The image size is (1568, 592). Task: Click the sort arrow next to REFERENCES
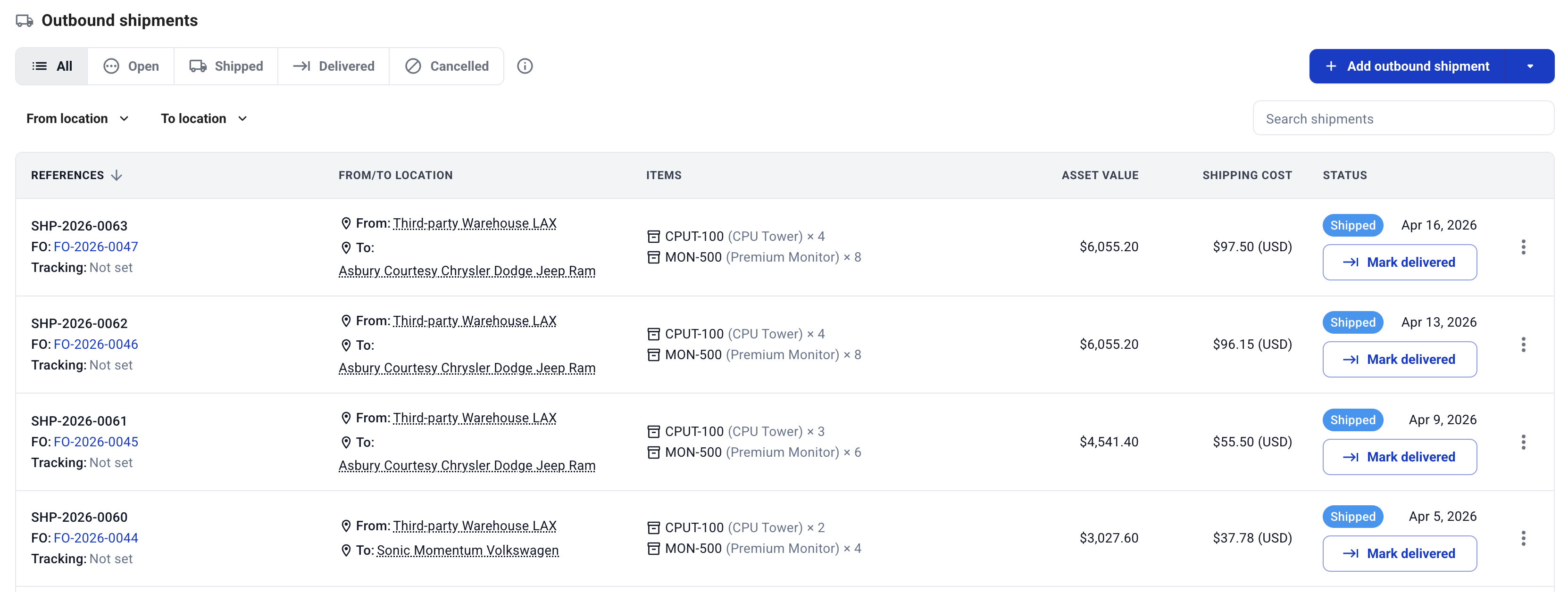click(116, 175)
